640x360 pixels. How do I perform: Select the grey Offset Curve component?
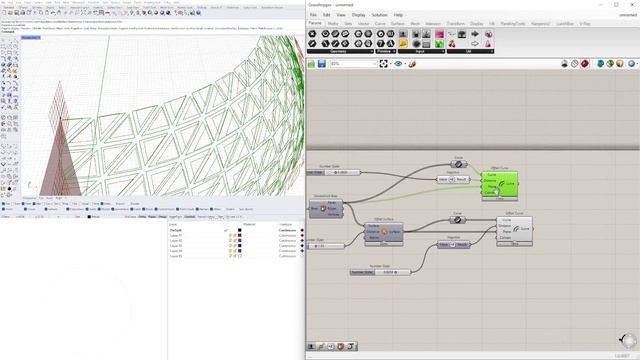[x=514, y=230]
